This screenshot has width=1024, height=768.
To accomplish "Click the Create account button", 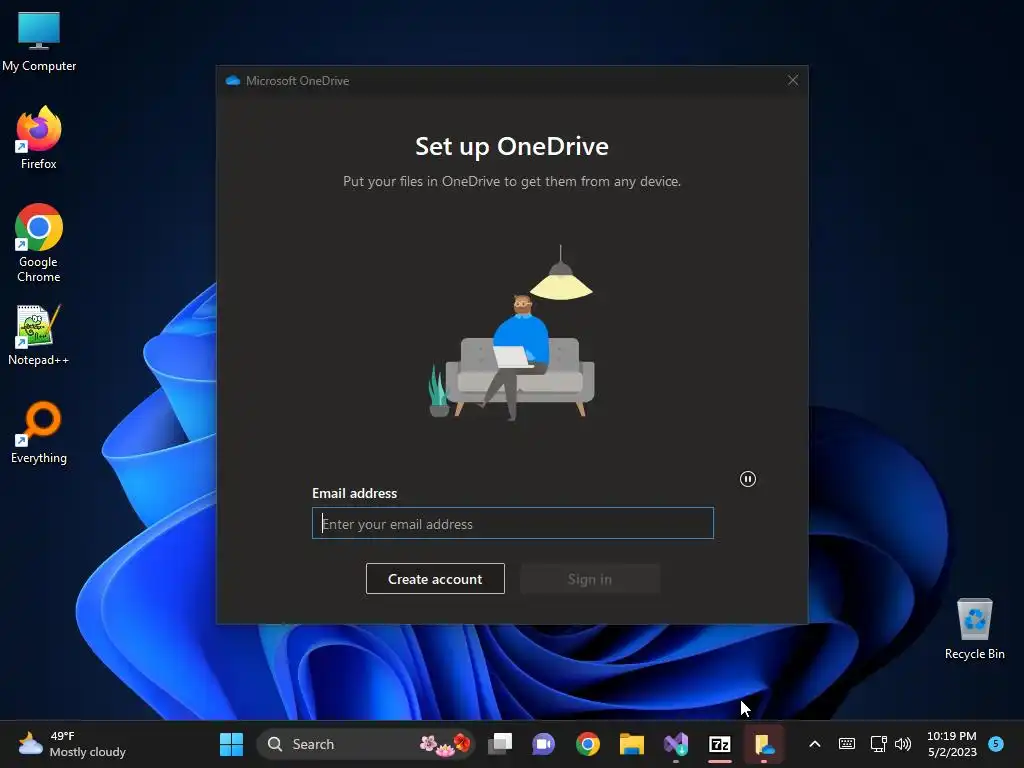I will [435, 579].
